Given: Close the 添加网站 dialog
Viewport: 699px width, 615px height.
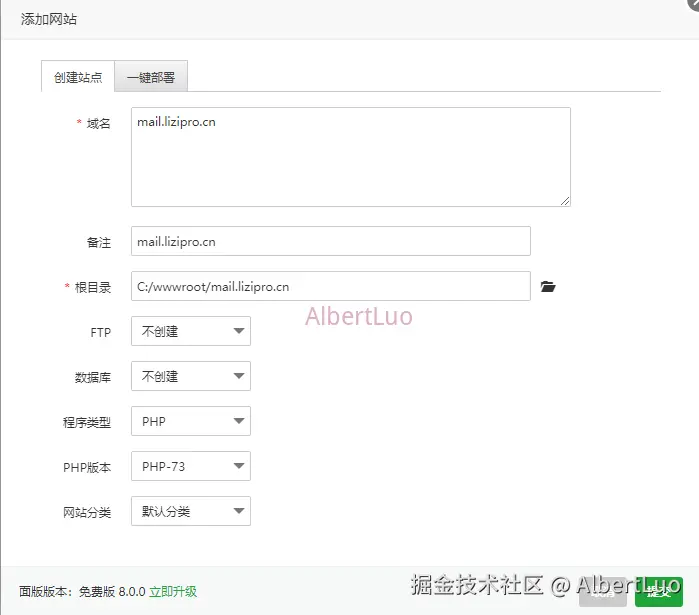Looking at the screenshot, I should coord(694,3).
